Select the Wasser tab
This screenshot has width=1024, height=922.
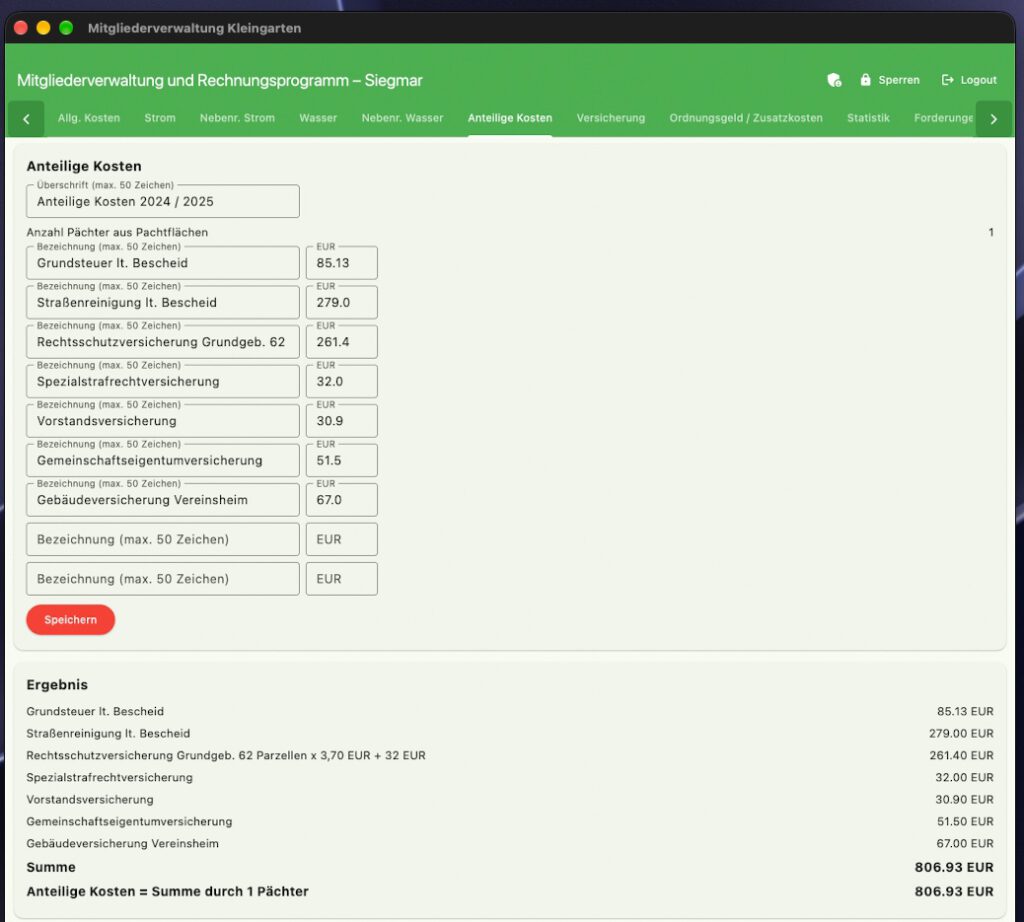pos(318,118)
